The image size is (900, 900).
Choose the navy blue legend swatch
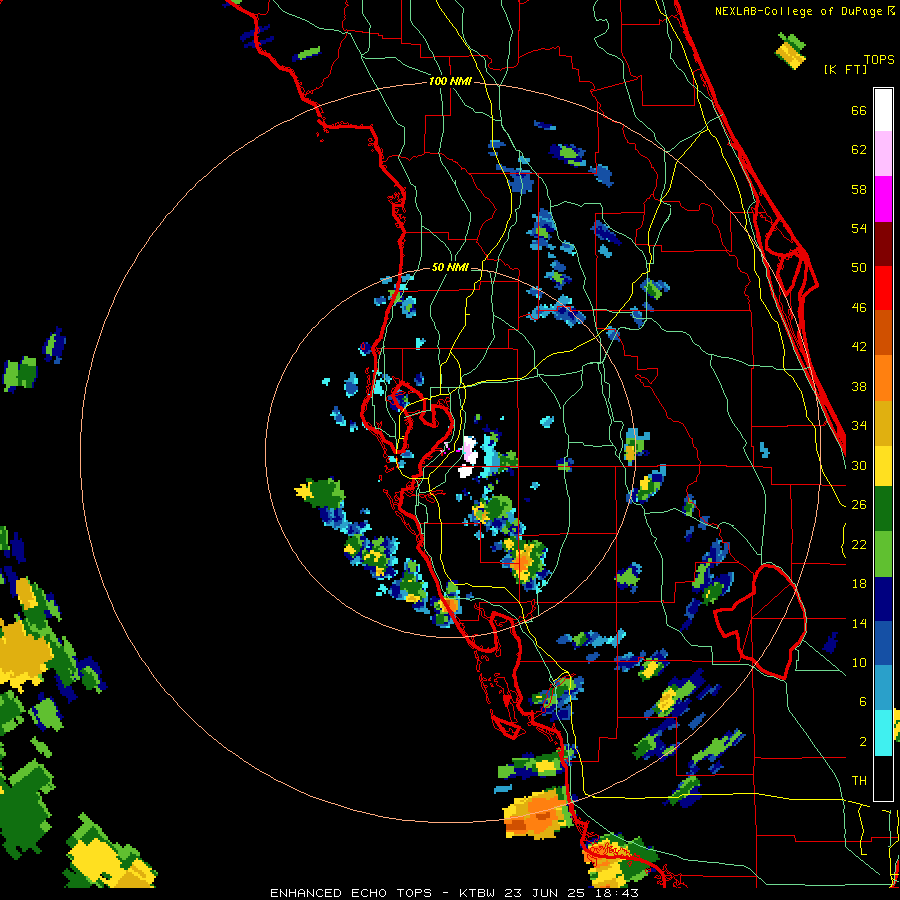pos(883,599)
